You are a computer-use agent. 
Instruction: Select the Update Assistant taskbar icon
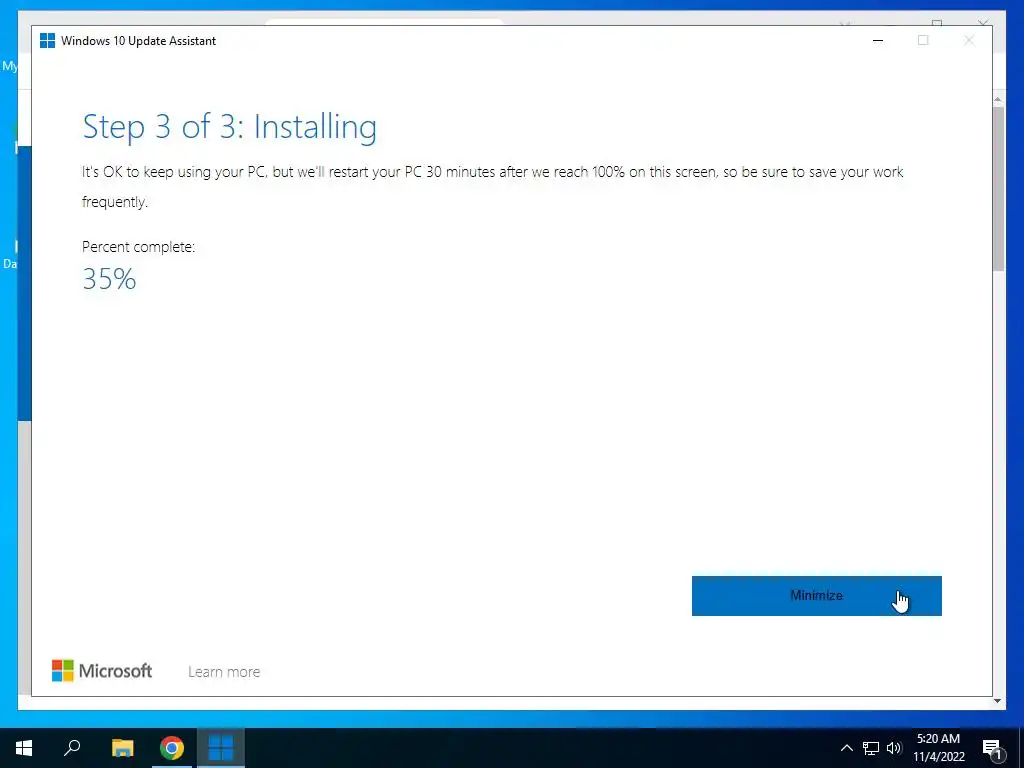click(221, 748)
